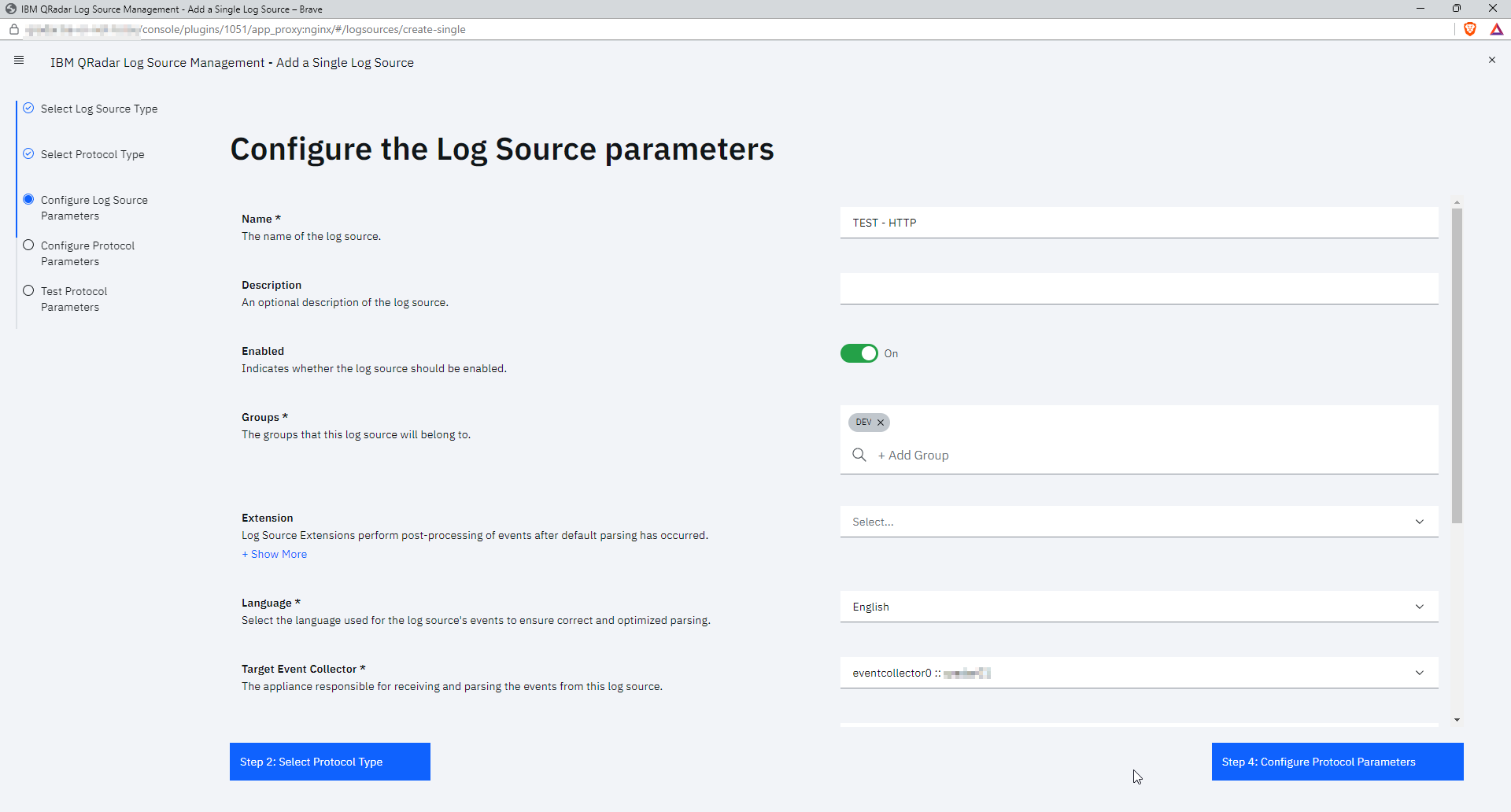Click the Configure Protocol Parameters step circle
The width and height of the screenshot is (1511, 812).
tap(28, 245)
